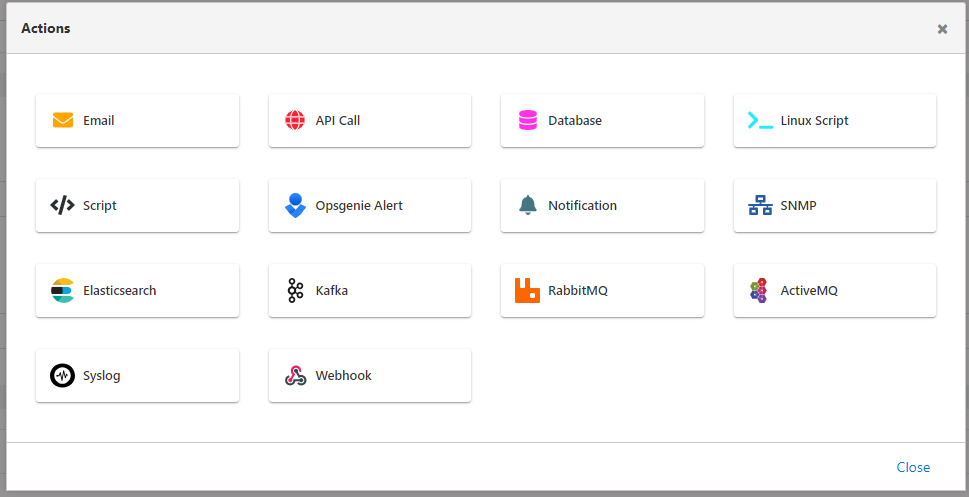This screenshot has width=969, height=497.
Task: Click the SNMP network icon
Action: (760, 206)
